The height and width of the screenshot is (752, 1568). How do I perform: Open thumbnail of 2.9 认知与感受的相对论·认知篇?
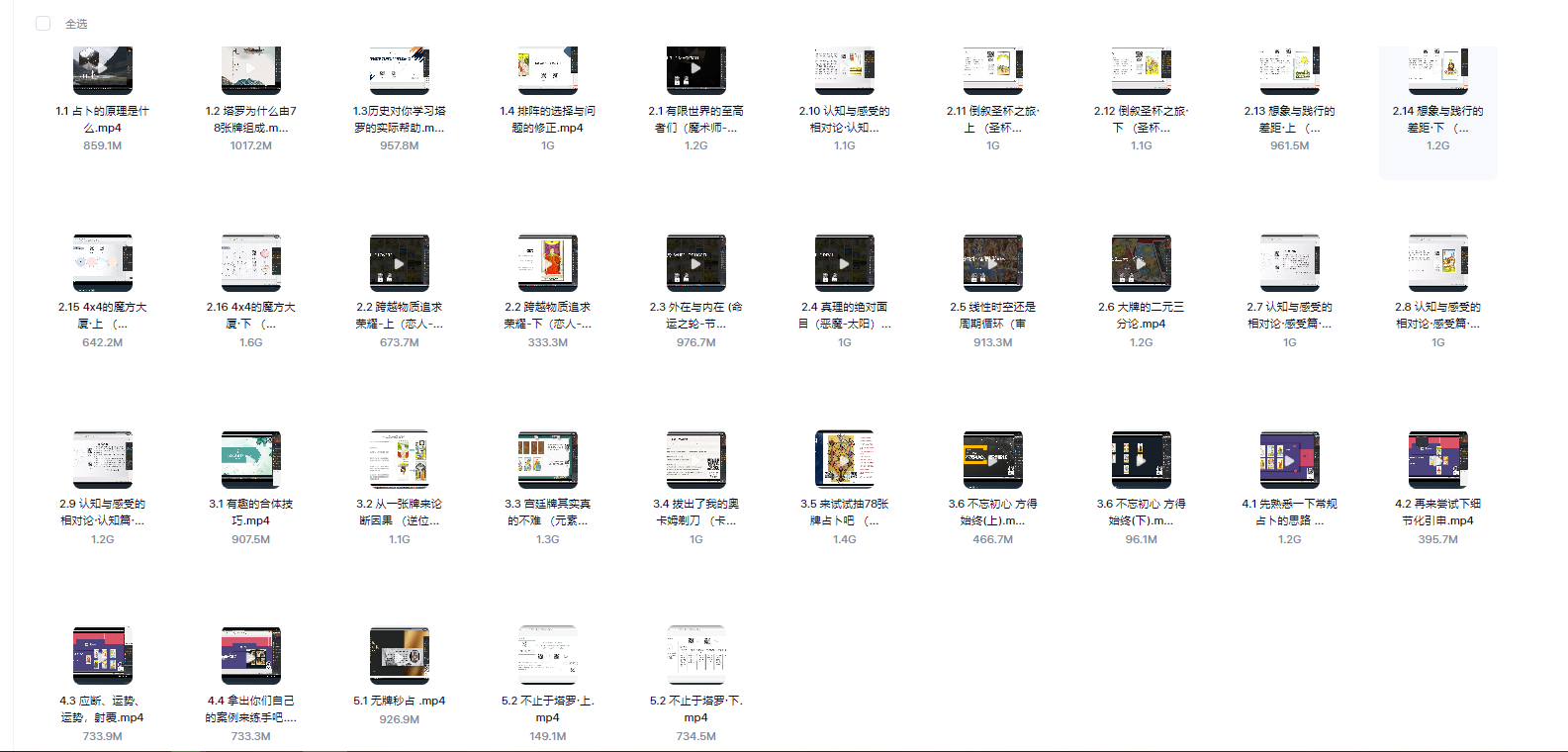click(x=103, y=460)
